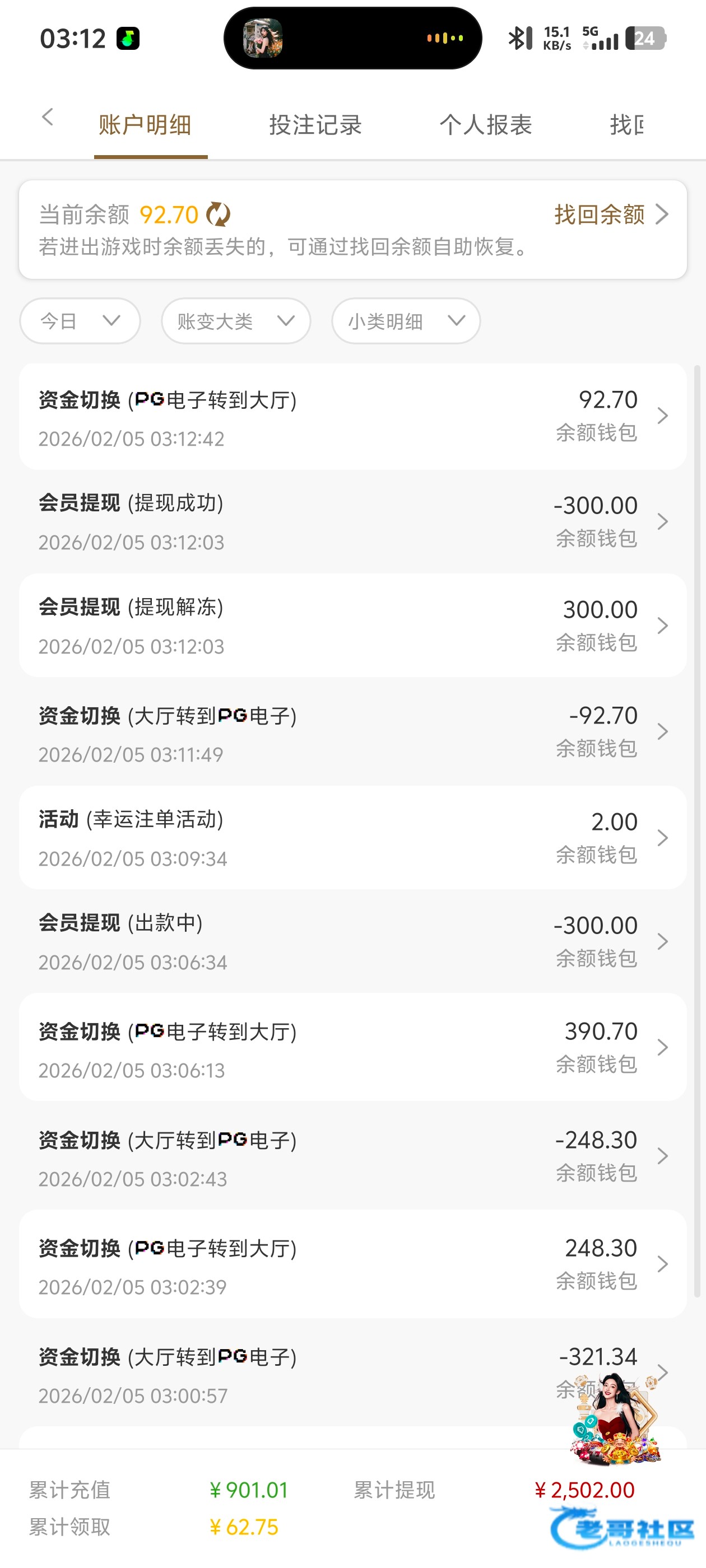Open the 今日 date filter dropdown
Image resolution: width=706 pixels, height=1568 pixels.
coord(80,321)
